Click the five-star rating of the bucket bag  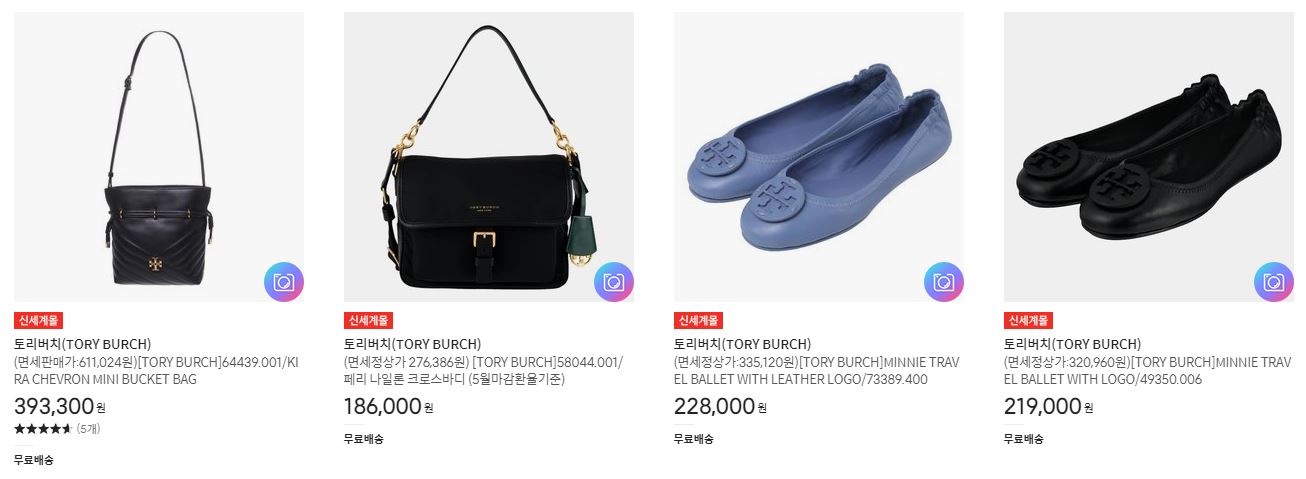[43, 429]
